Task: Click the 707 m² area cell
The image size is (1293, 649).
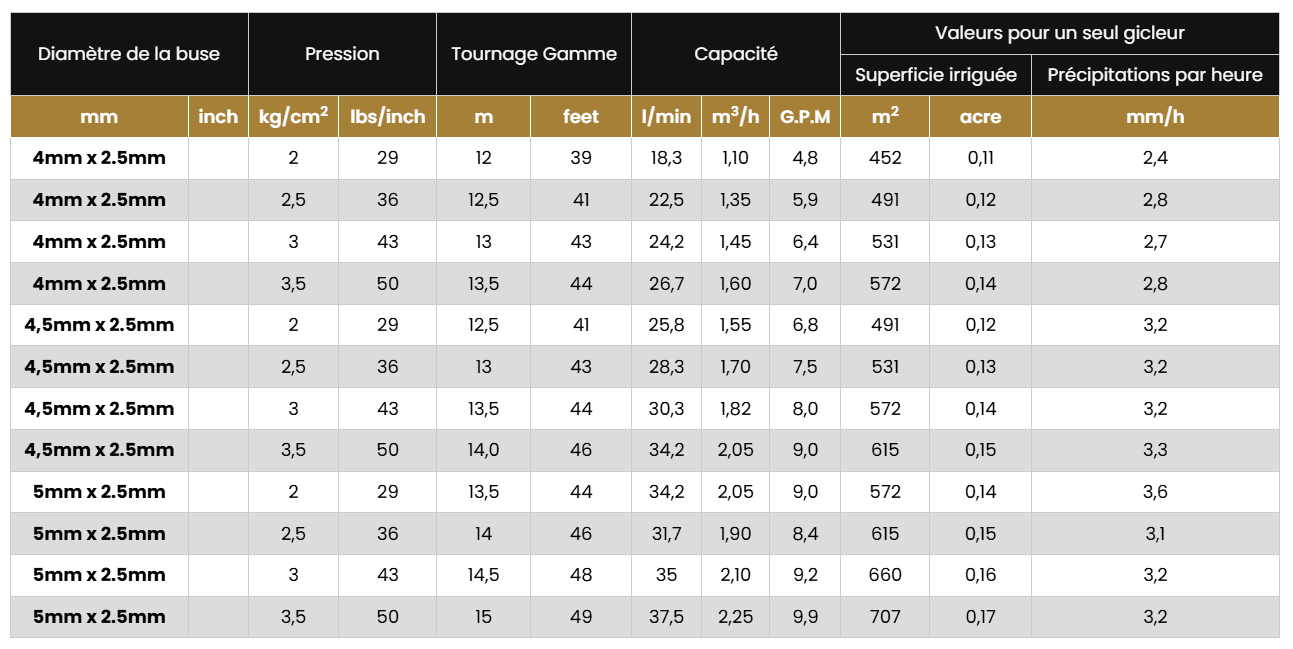Action: (885, 617)
